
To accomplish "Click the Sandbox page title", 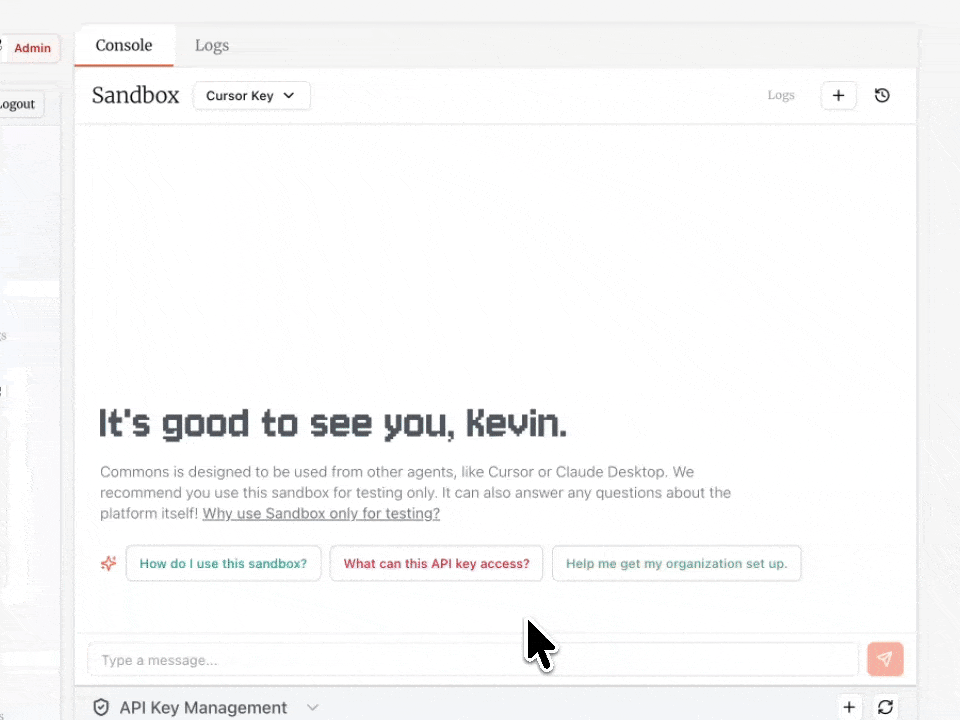I will [136, 96].
